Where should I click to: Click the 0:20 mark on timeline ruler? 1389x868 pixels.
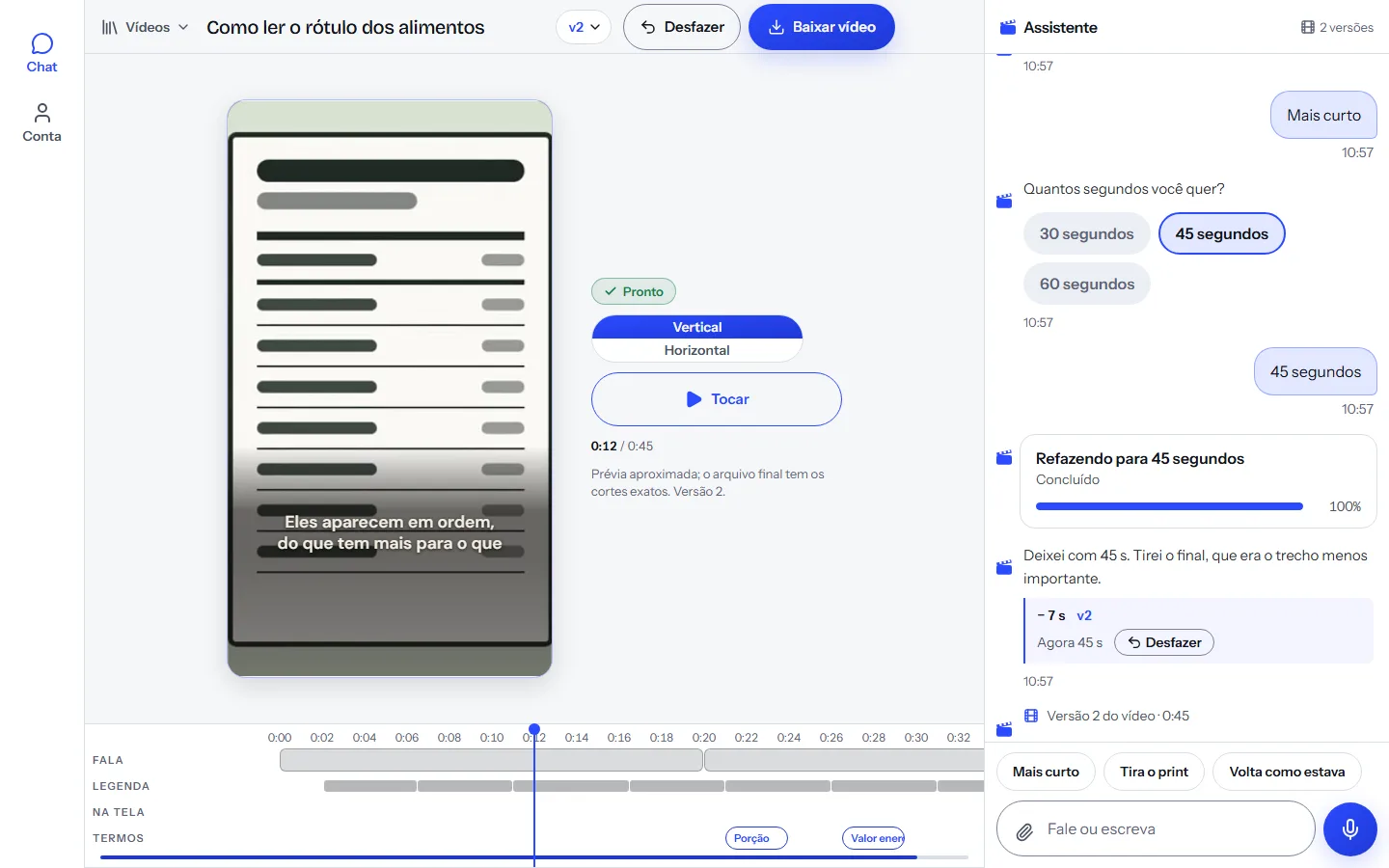click(704, 738)
